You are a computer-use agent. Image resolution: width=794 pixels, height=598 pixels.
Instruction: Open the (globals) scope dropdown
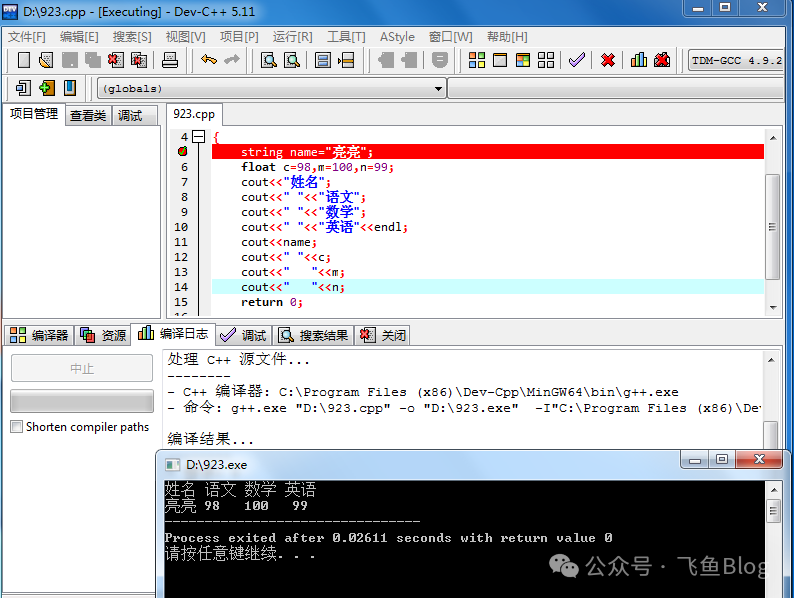pyautogui.click(x=271, y=89)
